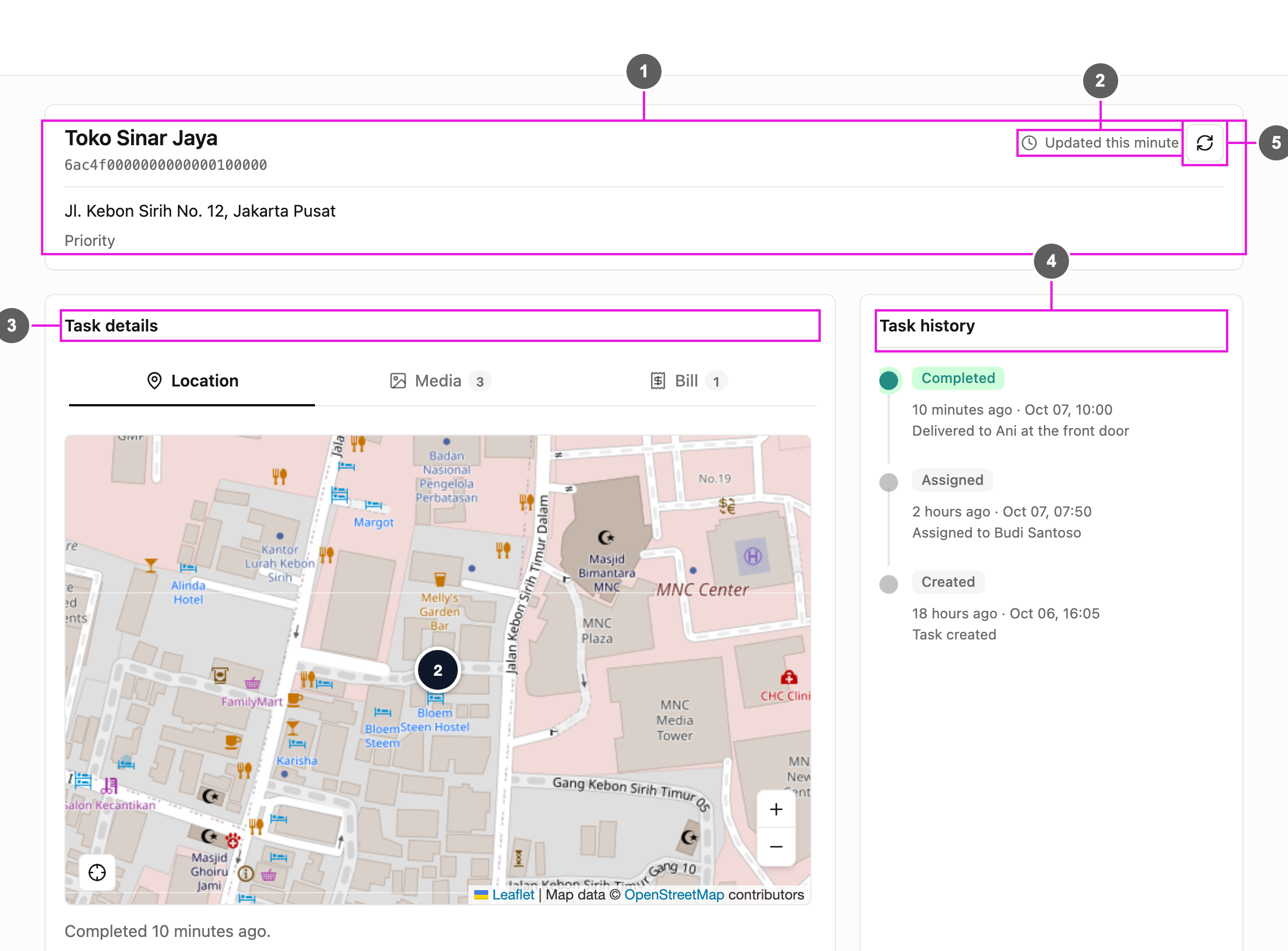Click 'Completed 10 minutes ago.' caption
Screen dimensions: 1288x951
click(167, 931)
